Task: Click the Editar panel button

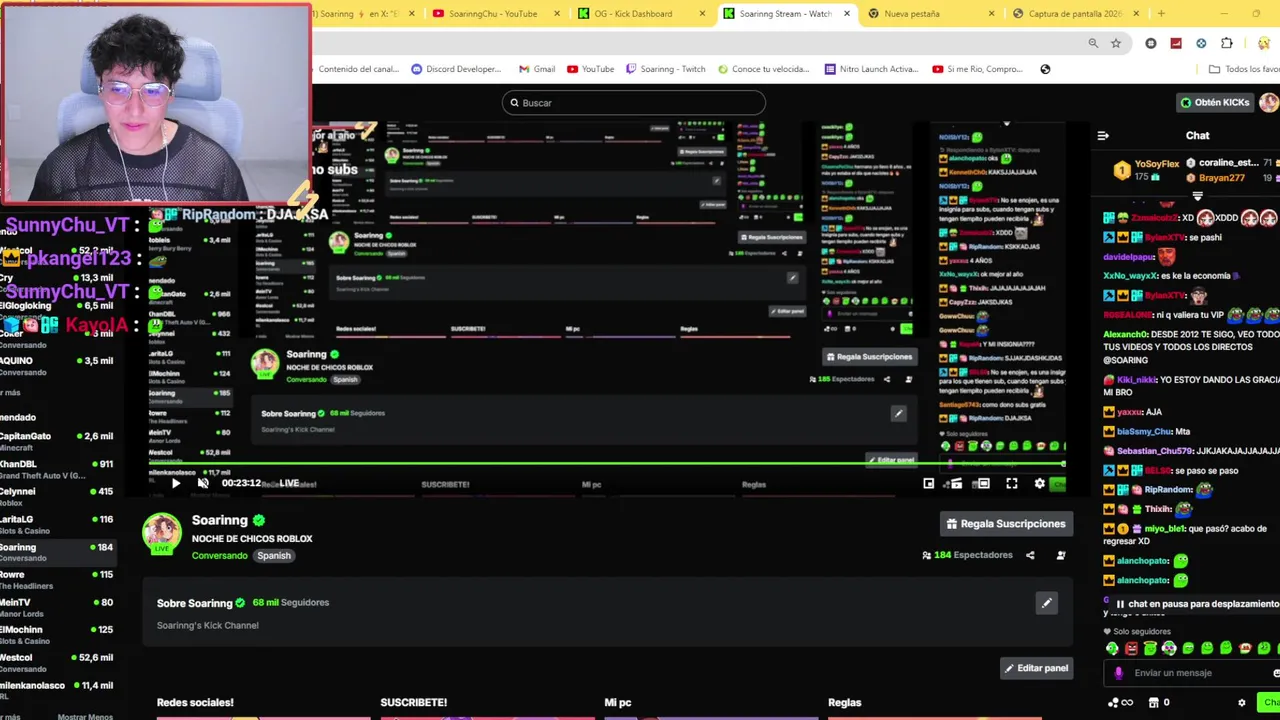Action: coord(1036,668)
